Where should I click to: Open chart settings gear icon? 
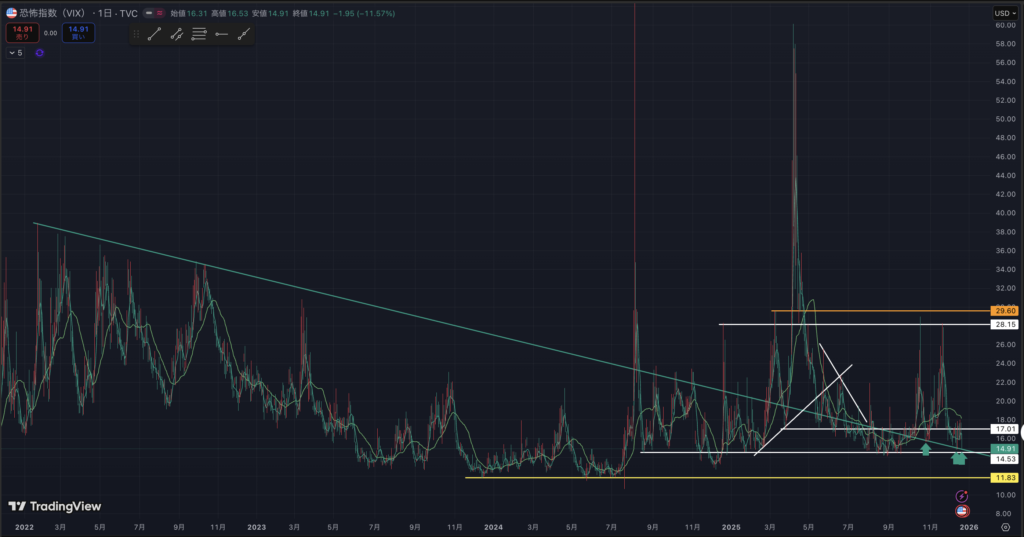click(x=1004, y=526)
